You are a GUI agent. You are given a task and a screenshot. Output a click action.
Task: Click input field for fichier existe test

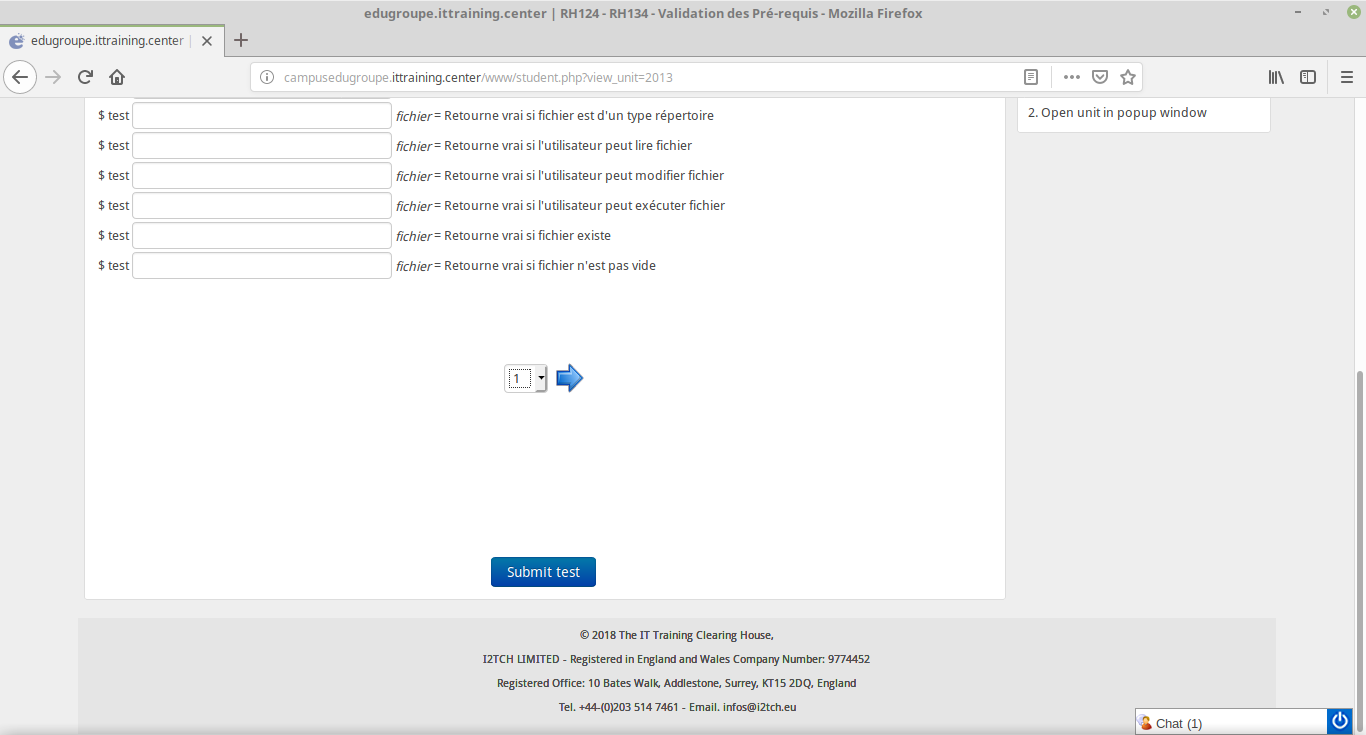tap(261, 236)
